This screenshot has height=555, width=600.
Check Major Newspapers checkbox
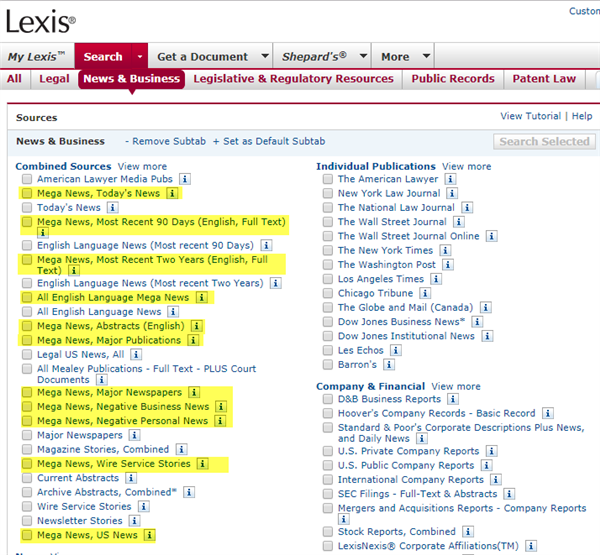(x=27, y=435)
